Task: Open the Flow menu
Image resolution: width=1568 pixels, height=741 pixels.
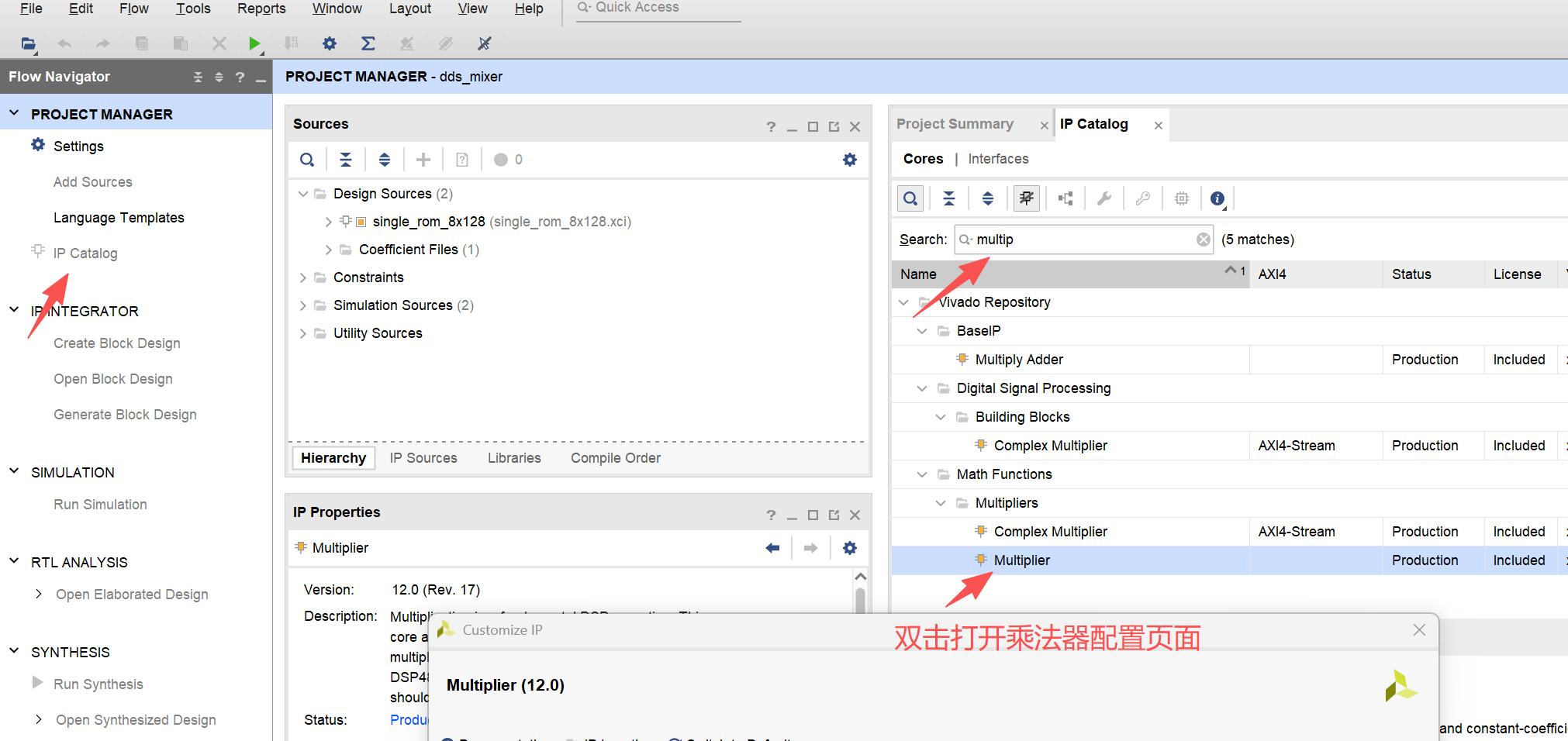Action: pyautogui.click(x=133, y=9)
